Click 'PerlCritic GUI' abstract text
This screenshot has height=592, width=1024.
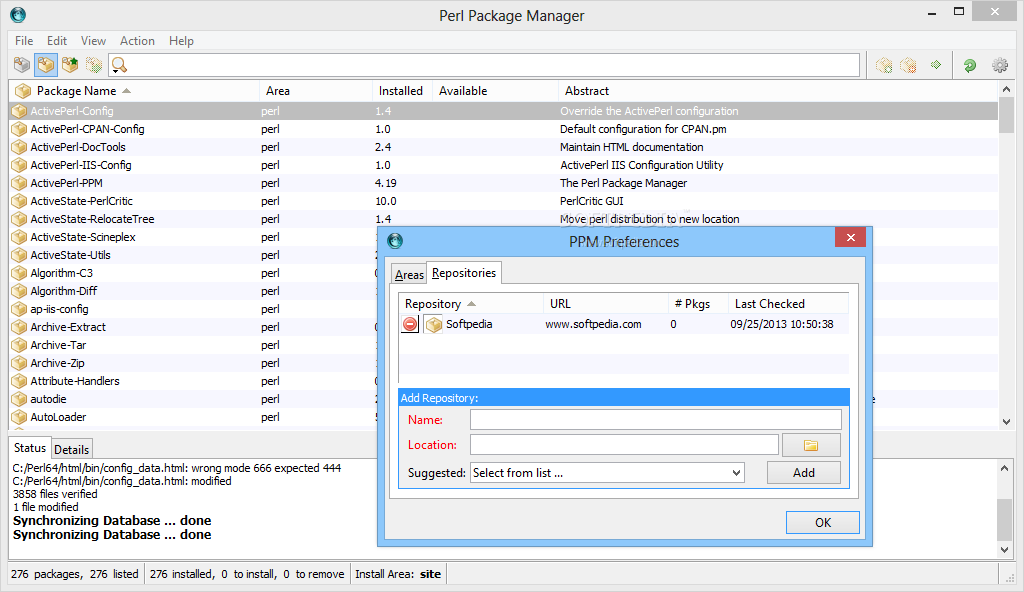(x=592, y=201)
